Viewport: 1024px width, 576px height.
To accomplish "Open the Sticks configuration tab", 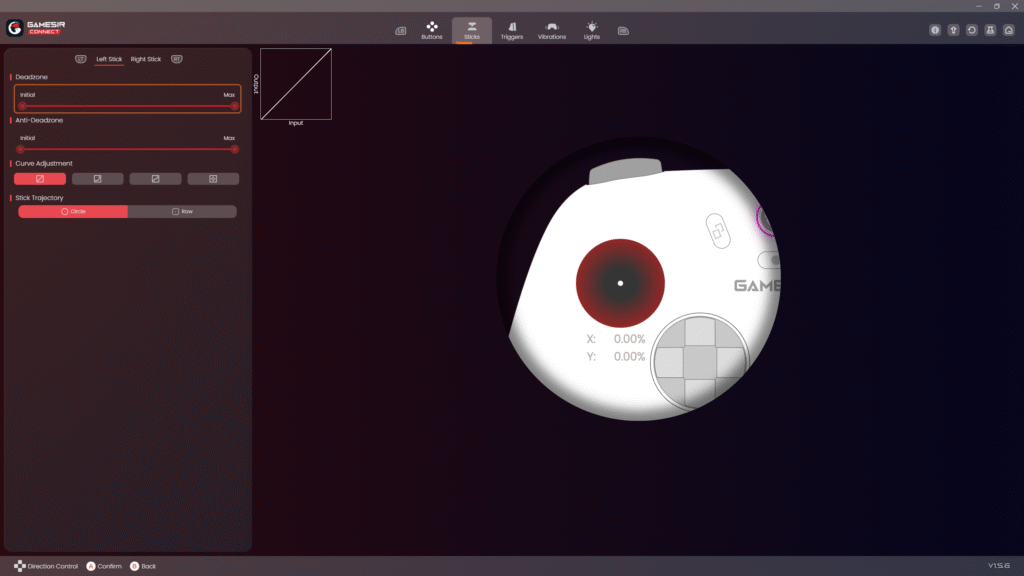I will click(x=472, y=31).
